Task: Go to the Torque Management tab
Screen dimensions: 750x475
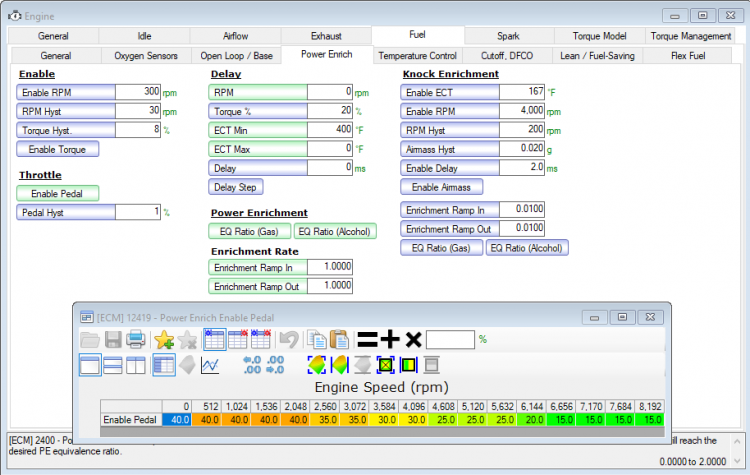Action: 691,36
